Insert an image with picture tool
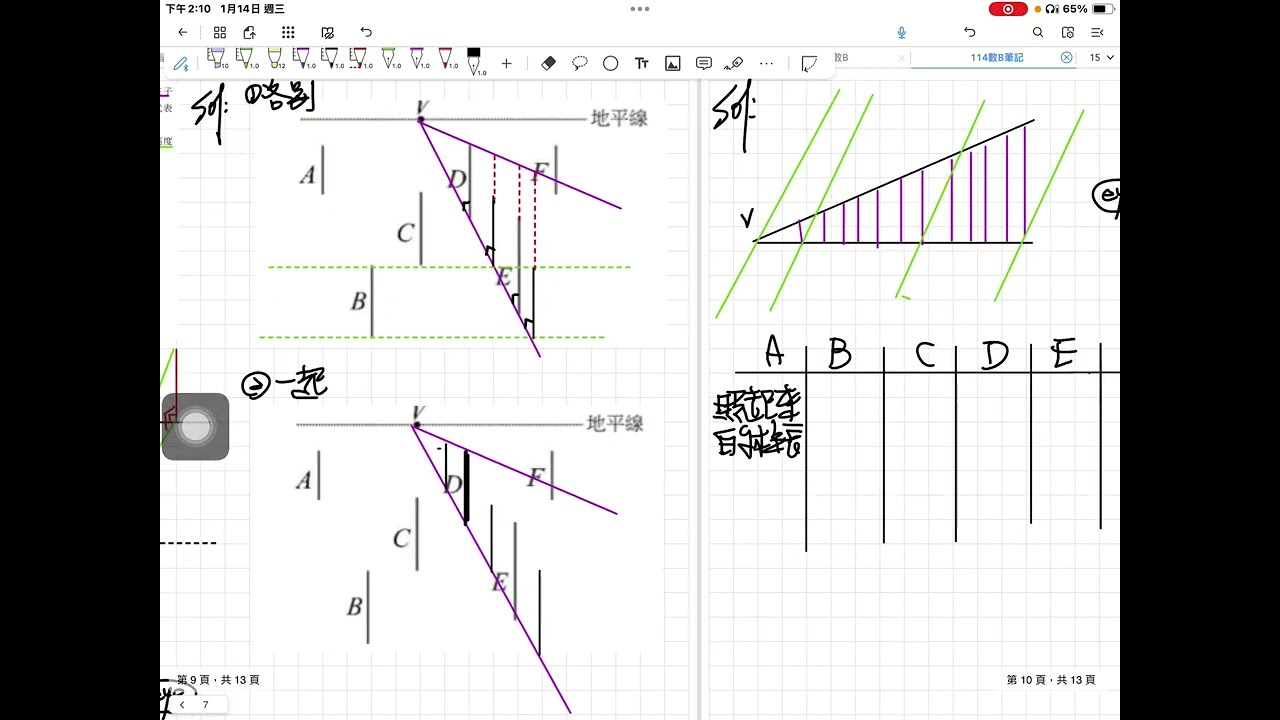 tap(673, 63)
